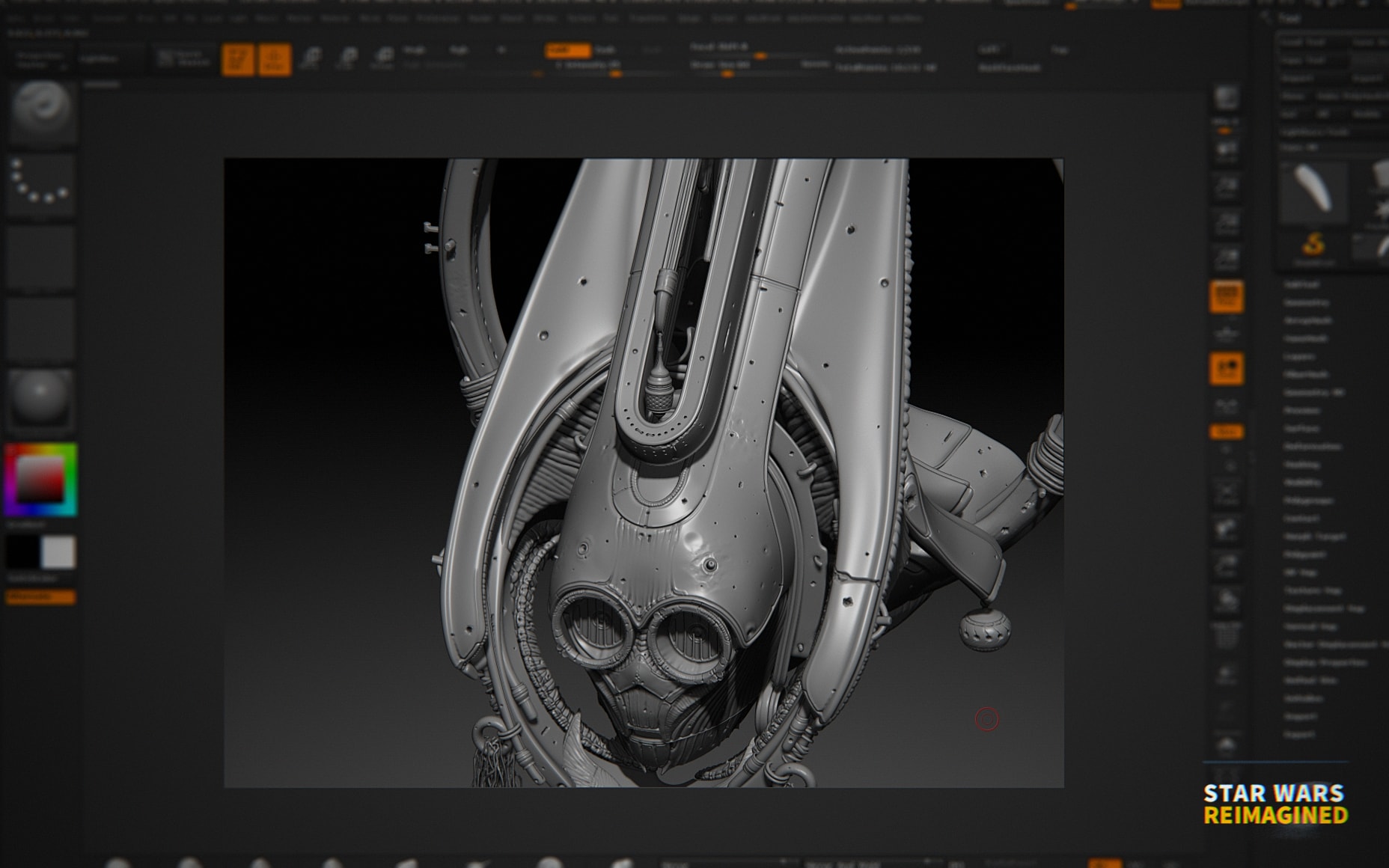Toggle Edit mode button
This screenshot has width=1389, height=868.
pos(238,59)
